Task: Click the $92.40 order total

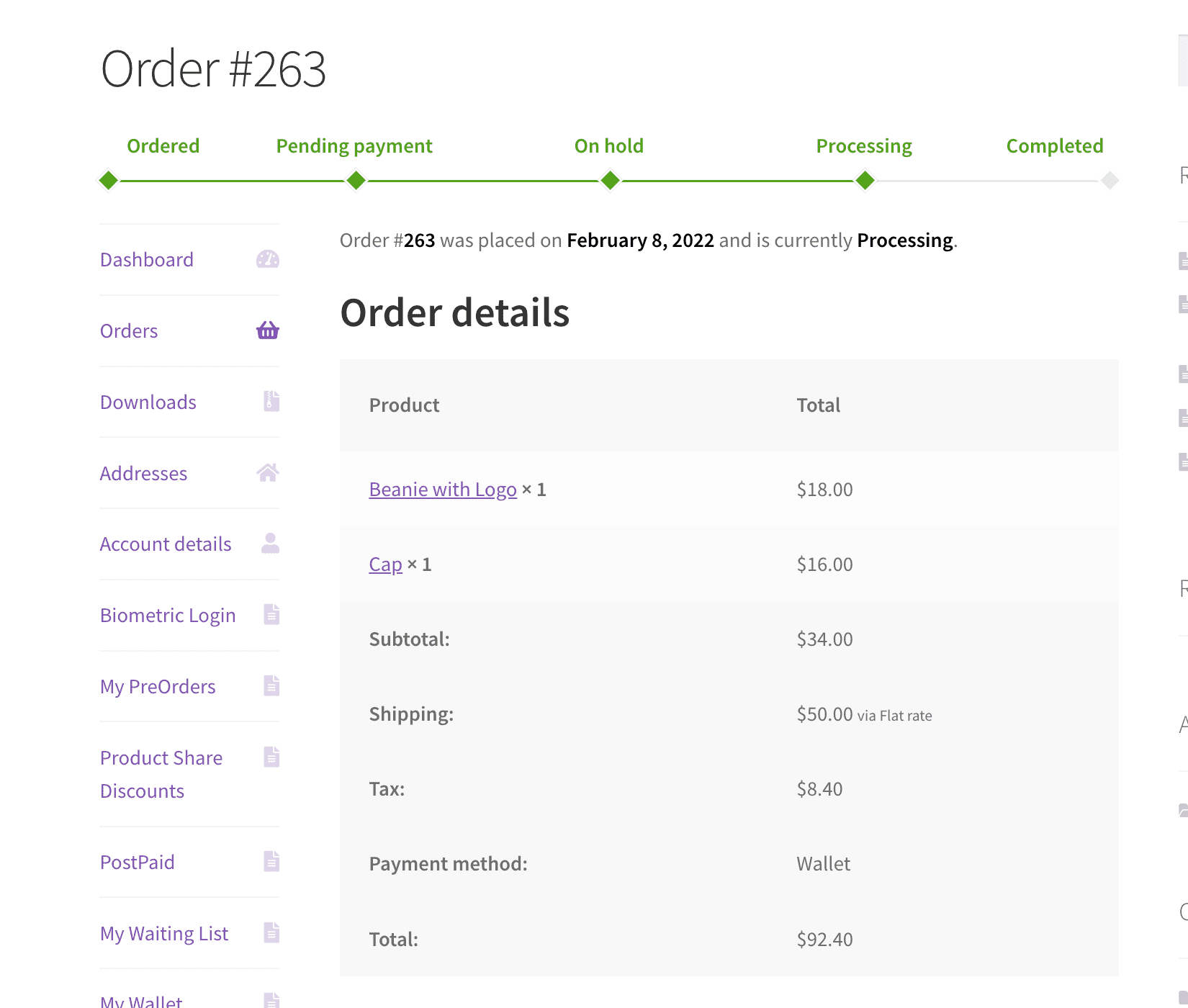Action: pos(825,940)
